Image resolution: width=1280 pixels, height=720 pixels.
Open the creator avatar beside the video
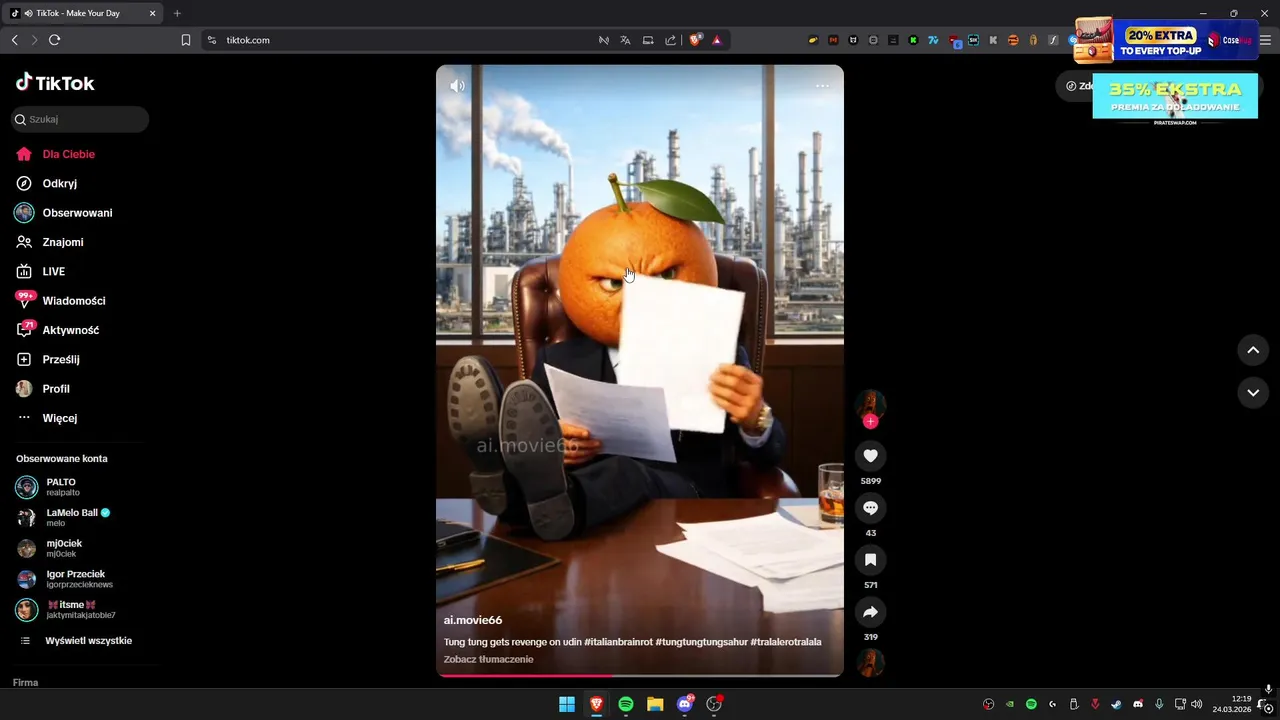(870, 404)
